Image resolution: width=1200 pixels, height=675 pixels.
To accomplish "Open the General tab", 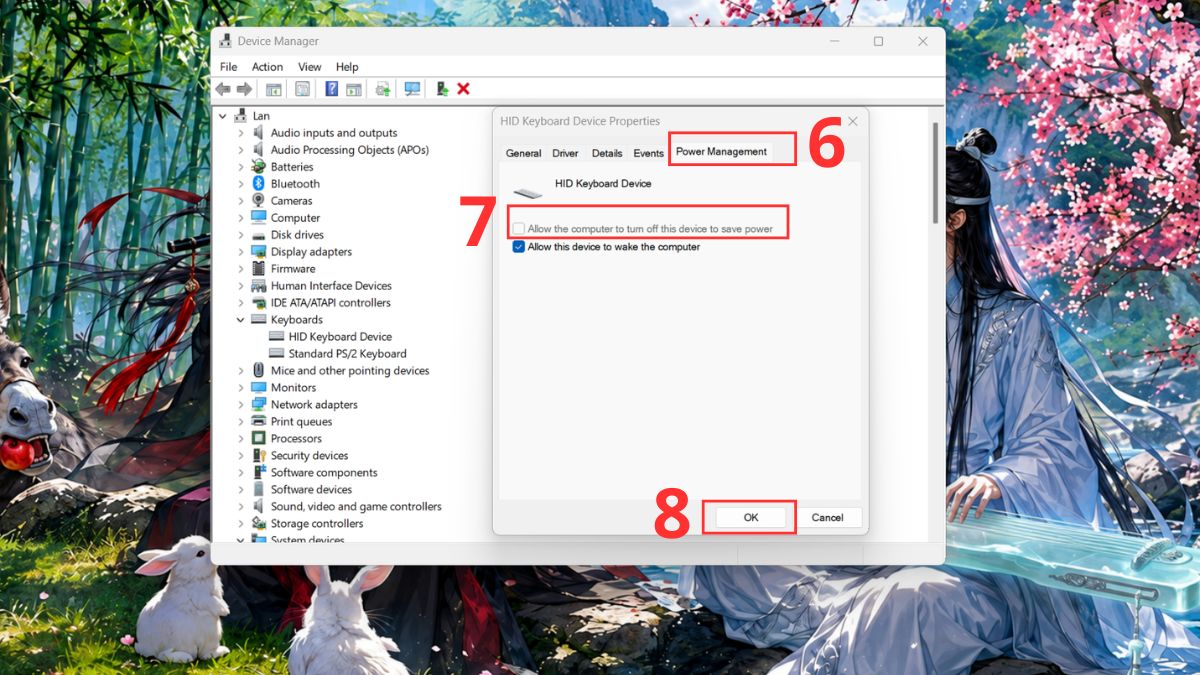I will 523,153.
